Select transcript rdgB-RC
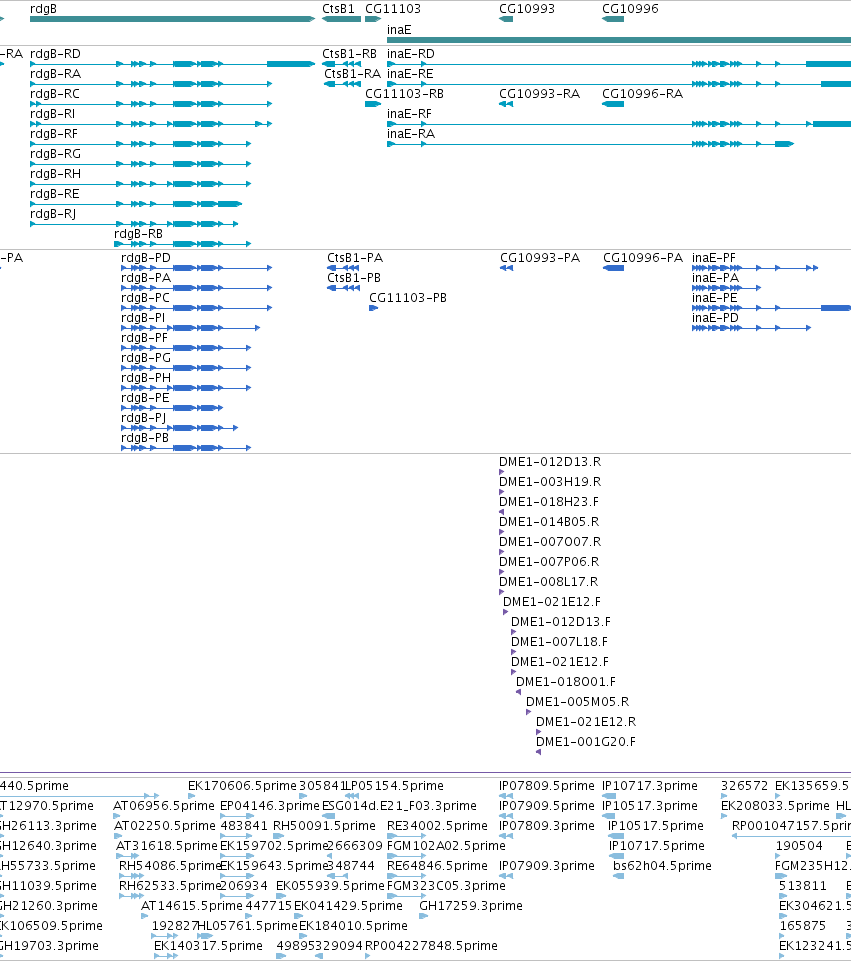Screen dimensions: 851x961 (x=55, y=94)
